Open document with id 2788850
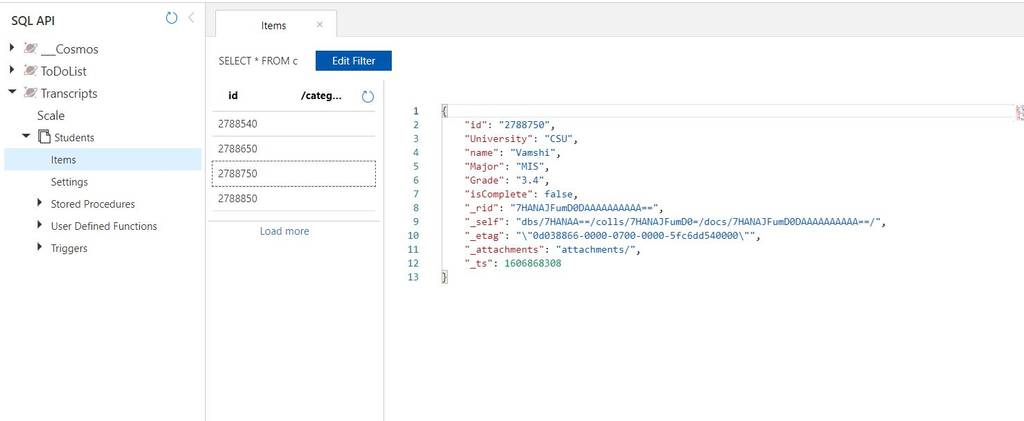The image size is (1024, 421). (x=294, y=198)
